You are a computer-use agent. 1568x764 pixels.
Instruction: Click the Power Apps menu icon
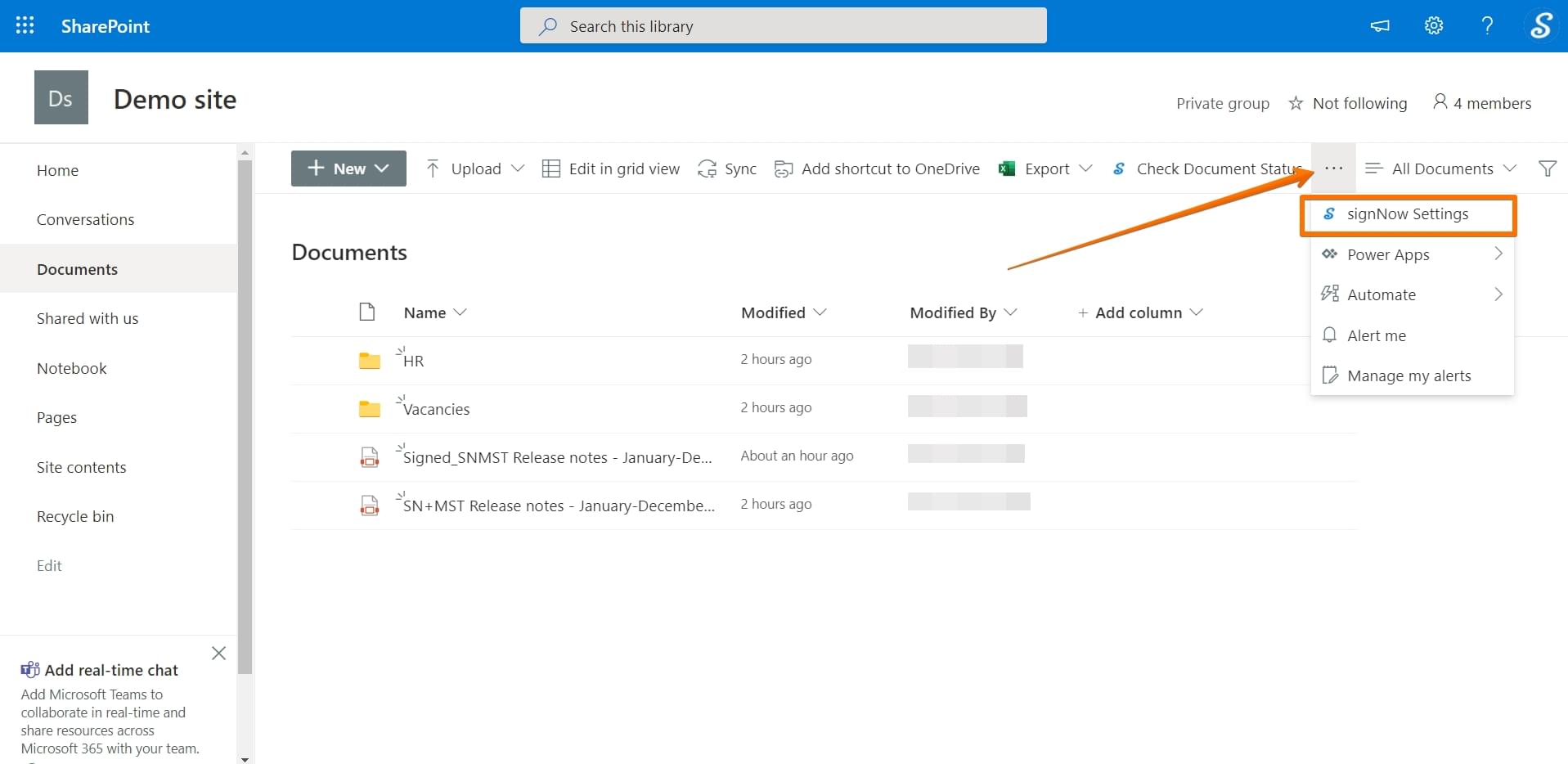click(1330, 254)
